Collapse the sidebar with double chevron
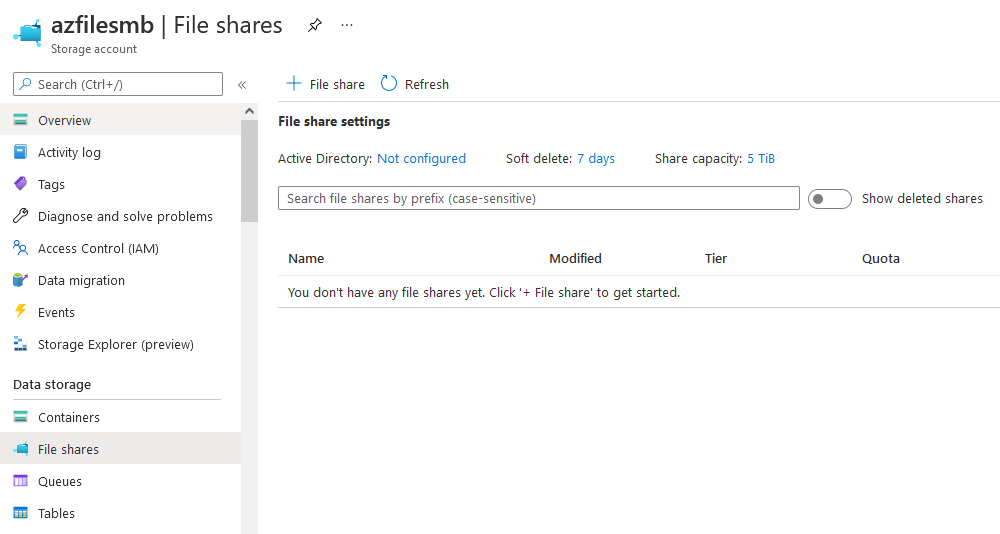The height and width of the screenshot is (534, 1000). pos(242,85)
